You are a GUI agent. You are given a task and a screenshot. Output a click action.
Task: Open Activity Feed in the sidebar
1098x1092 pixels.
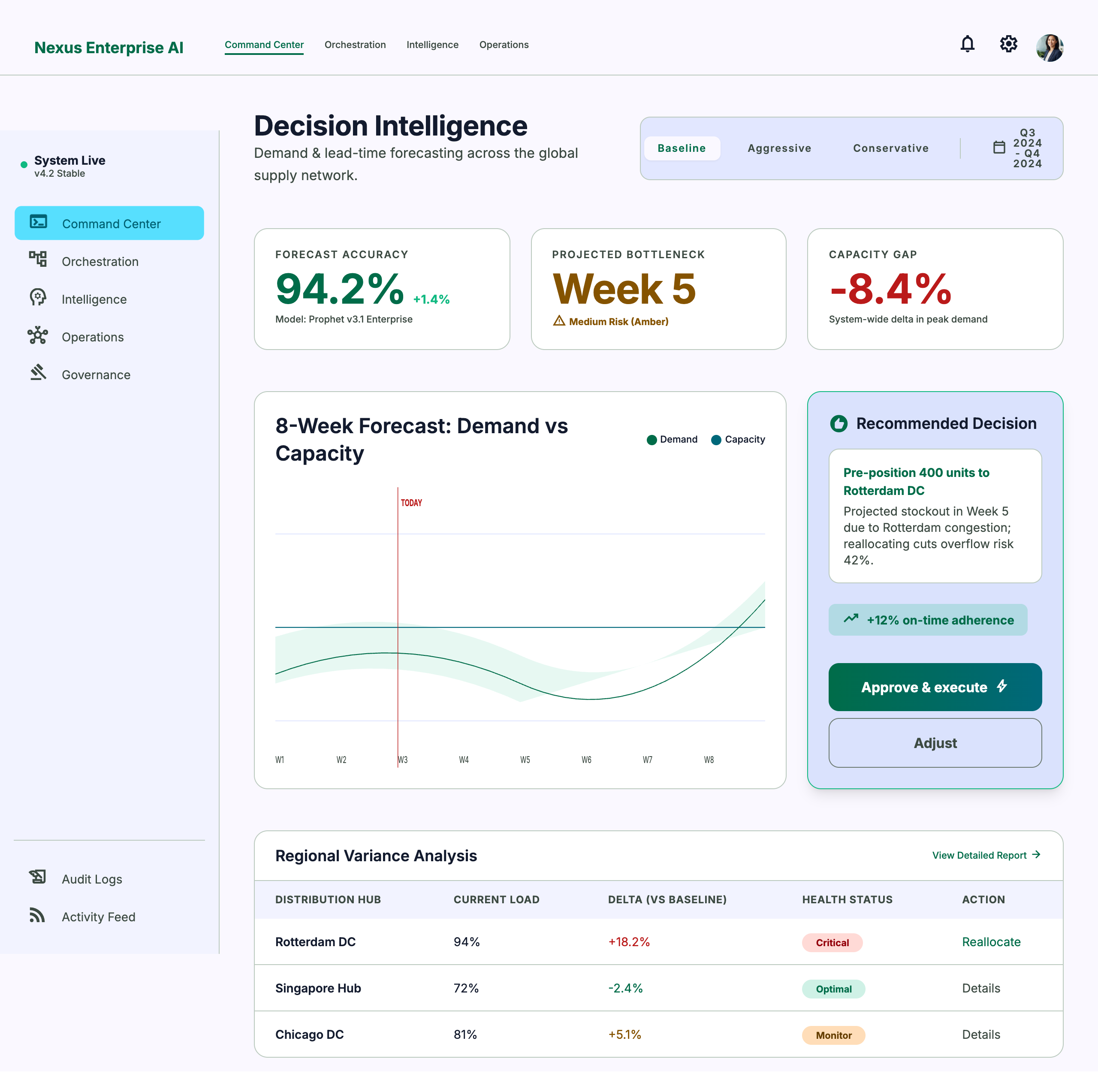(x=109, y=916)
